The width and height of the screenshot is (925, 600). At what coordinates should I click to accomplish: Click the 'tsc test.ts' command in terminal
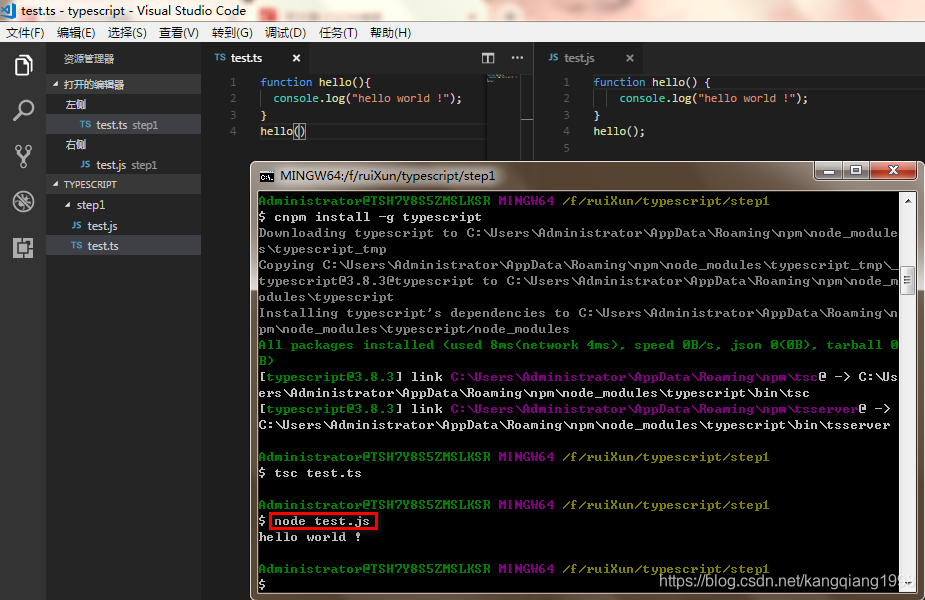tap(318, 473)
